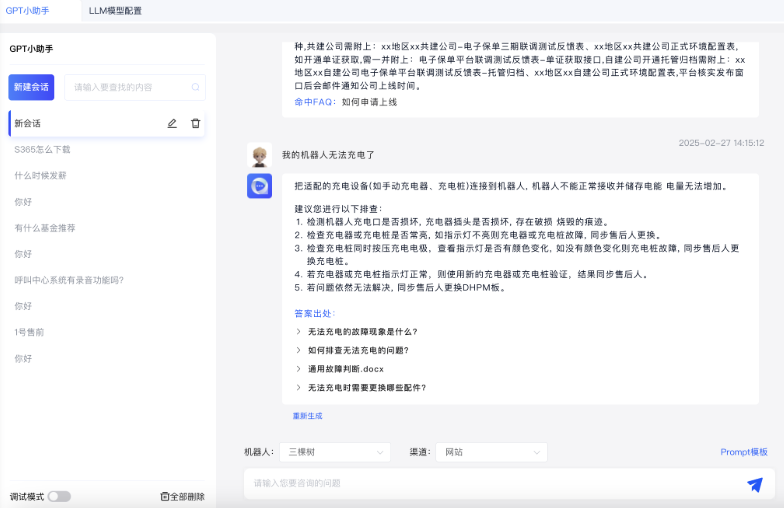Screen dimensions: 784x508
Task: Click the search magnifier icon in sidebar
Action: tap(196, 88)
